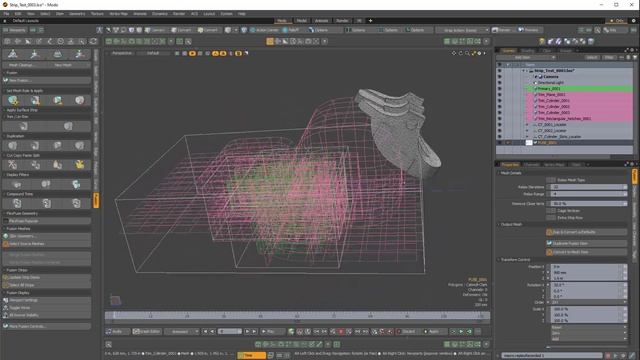Click the scissors icon in Cut Copy Paste Split row
Screen dimensions: 640x360
pyautogui.click(x=13, y=164)
